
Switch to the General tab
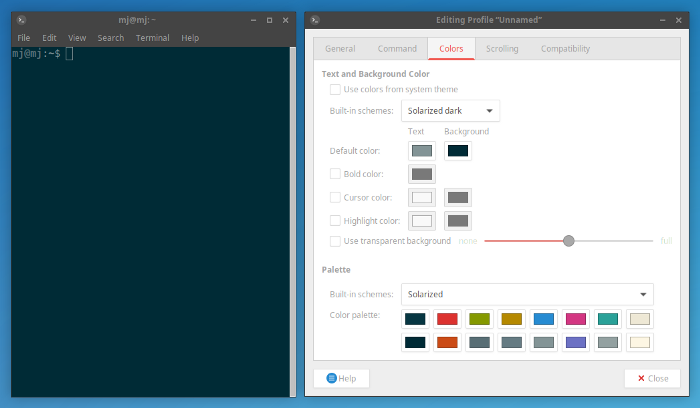point(340,49)
